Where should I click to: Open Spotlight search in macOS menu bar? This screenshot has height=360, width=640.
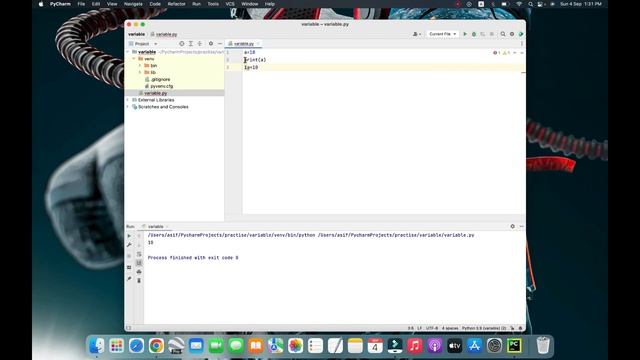530,4
